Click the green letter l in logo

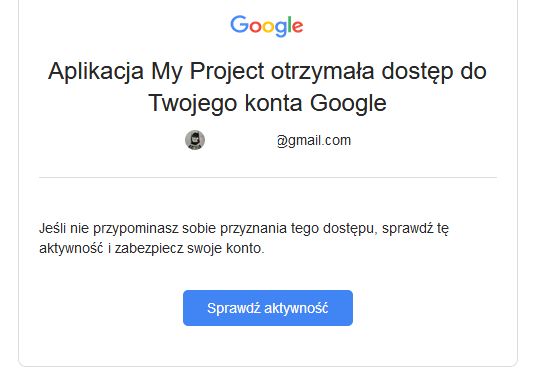pyautogui.click(x=289, y=24)
